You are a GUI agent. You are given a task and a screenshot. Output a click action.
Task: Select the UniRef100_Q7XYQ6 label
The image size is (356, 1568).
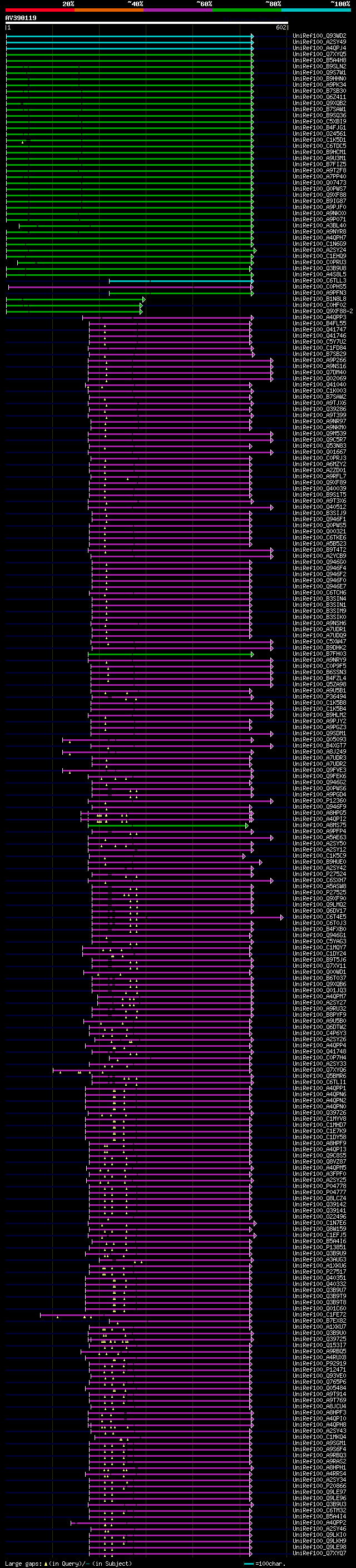coord(319,1070)
